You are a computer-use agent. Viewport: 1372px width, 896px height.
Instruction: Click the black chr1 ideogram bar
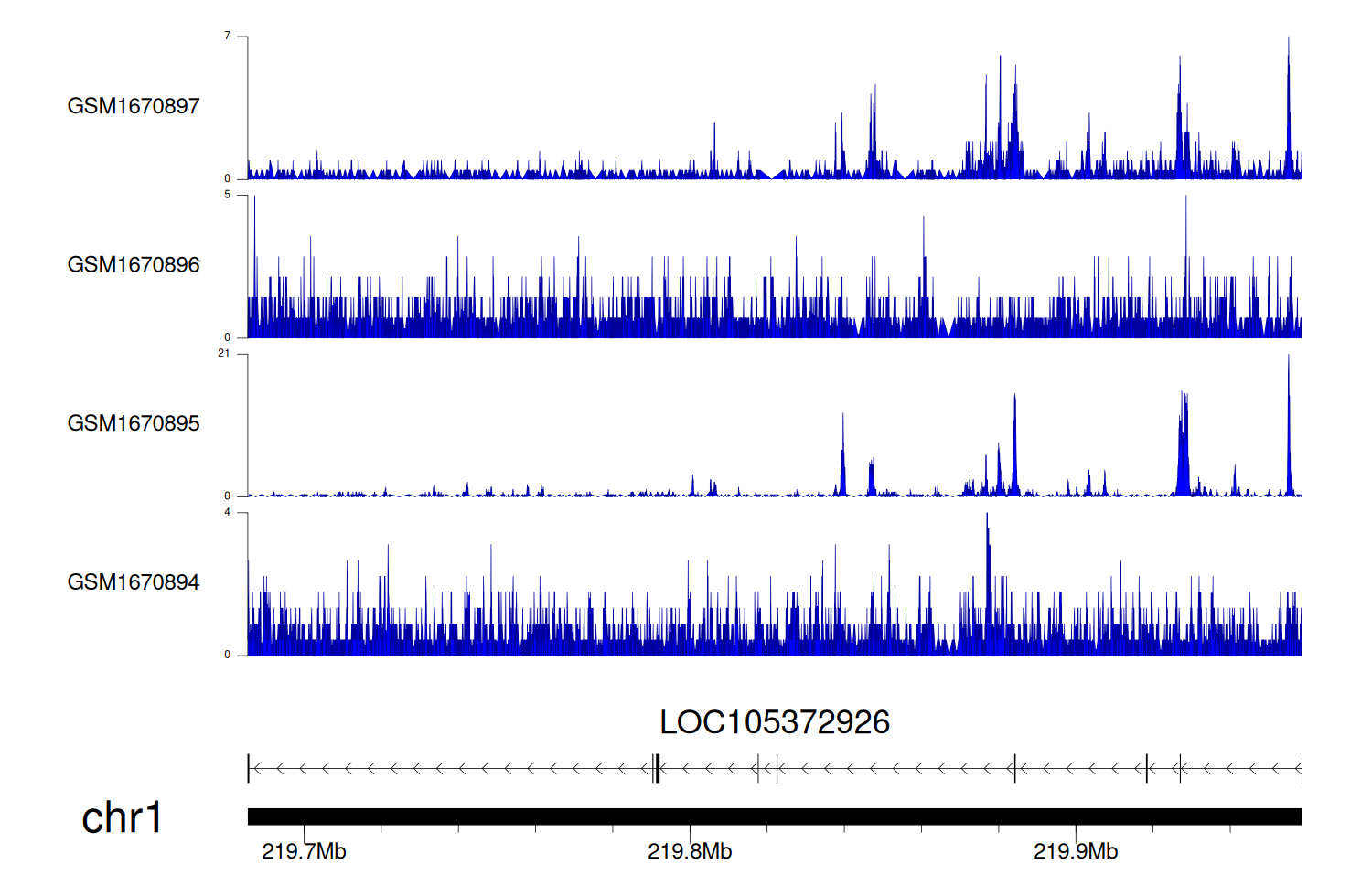click(x=774, y=816)
